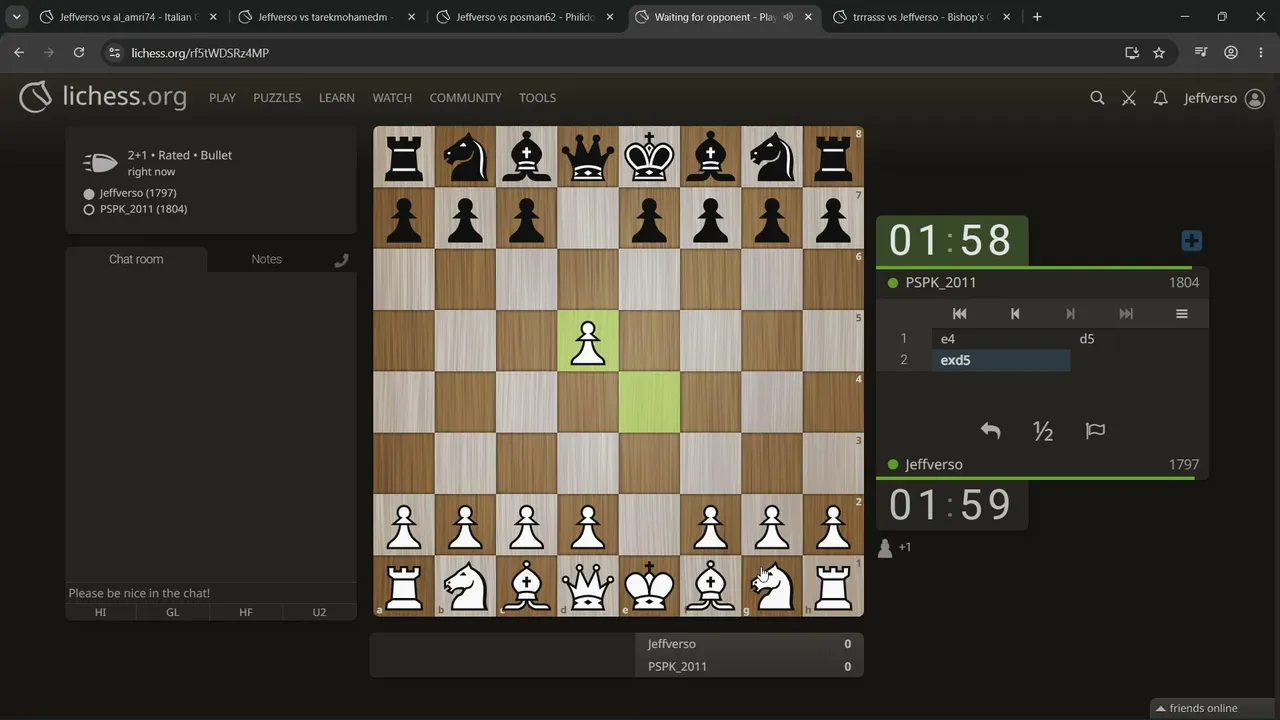Screen dimensions: 1280x720
Task: Send the HI preset chat message
Action: 101,612
